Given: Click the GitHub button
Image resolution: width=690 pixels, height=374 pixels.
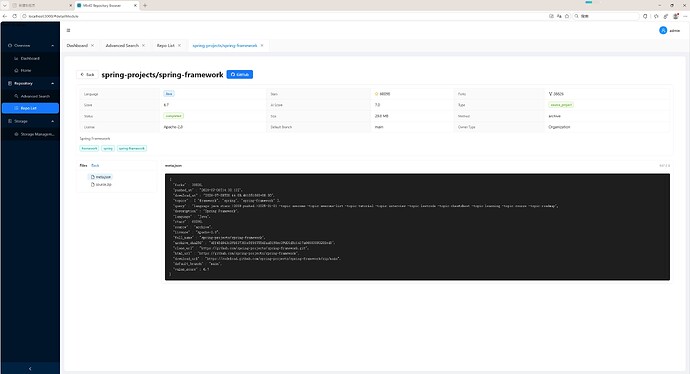Looking at the screenshot, I should (x=240, y=74).
